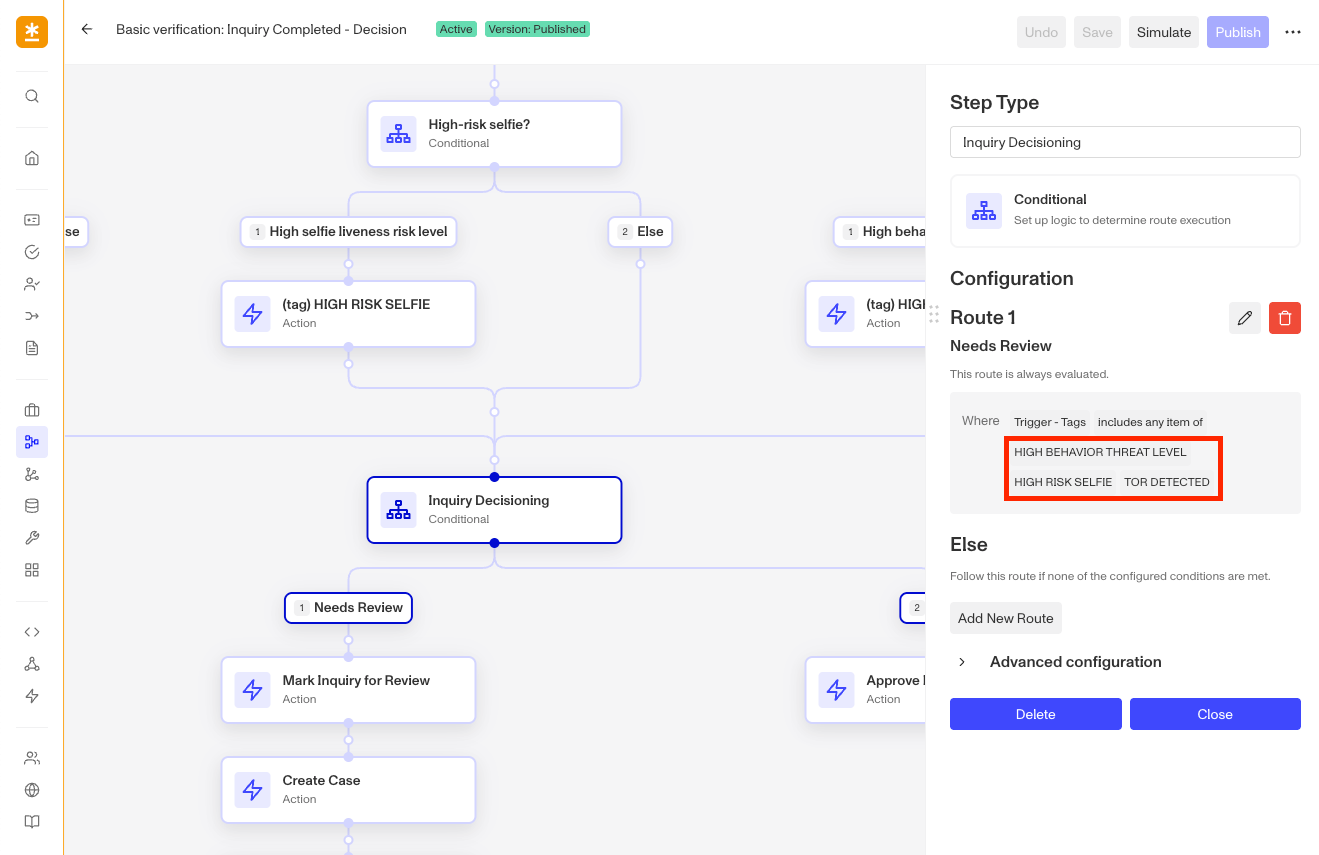The height and width of the screenshot is (855, 1319).
Task: Select the (tag) HIGH RISK SELFIE action node
Action: pos(348,314)
